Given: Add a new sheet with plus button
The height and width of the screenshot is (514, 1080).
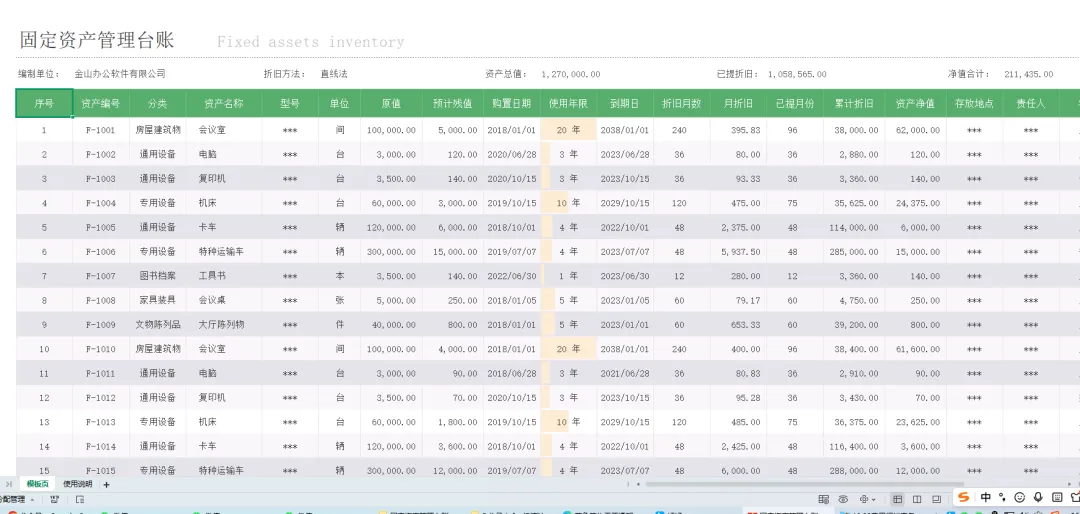Looking at the screenshot, I should (x=106, y=484).
